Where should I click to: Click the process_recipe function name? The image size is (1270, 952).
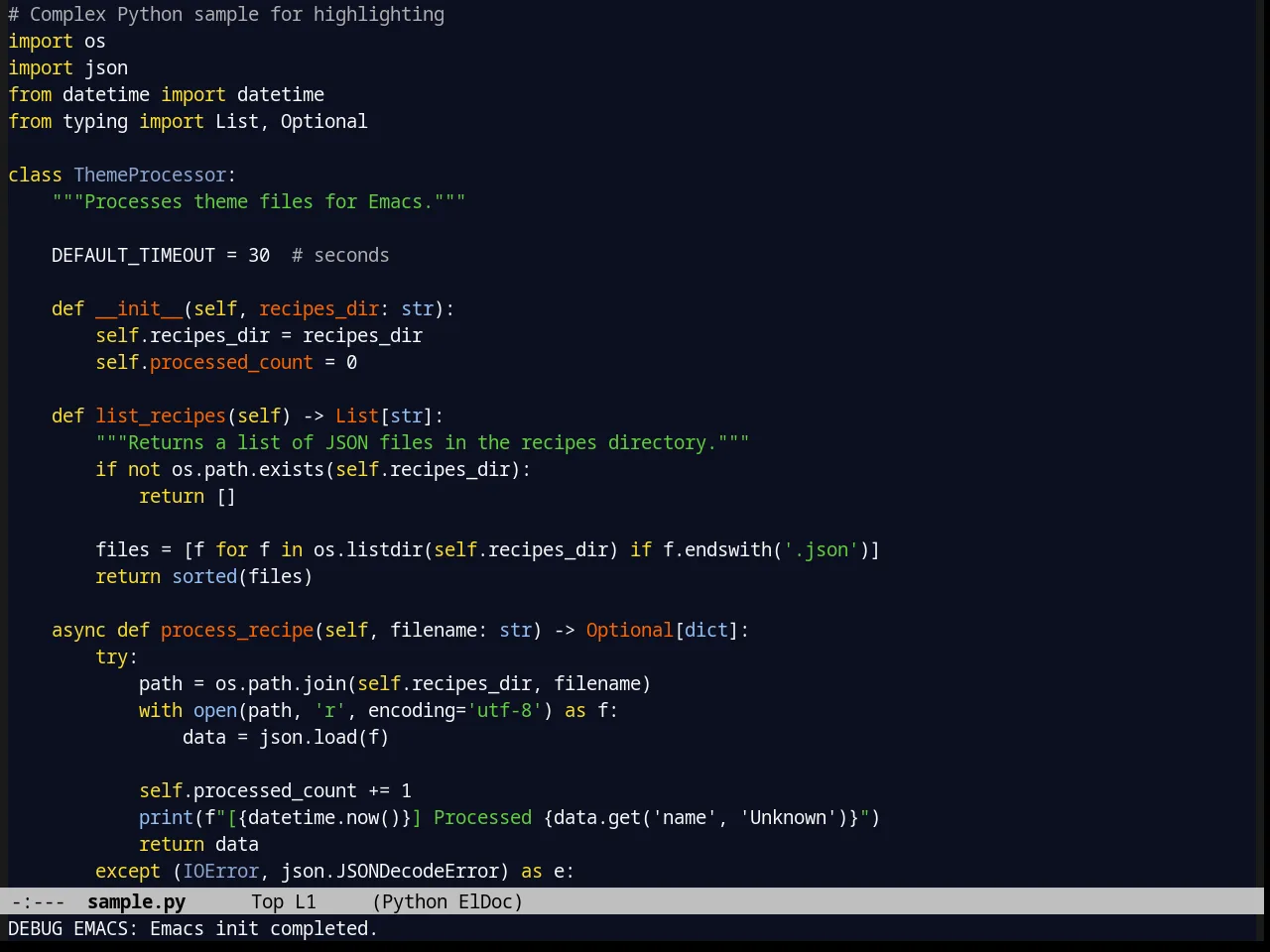tap(237, 630)
